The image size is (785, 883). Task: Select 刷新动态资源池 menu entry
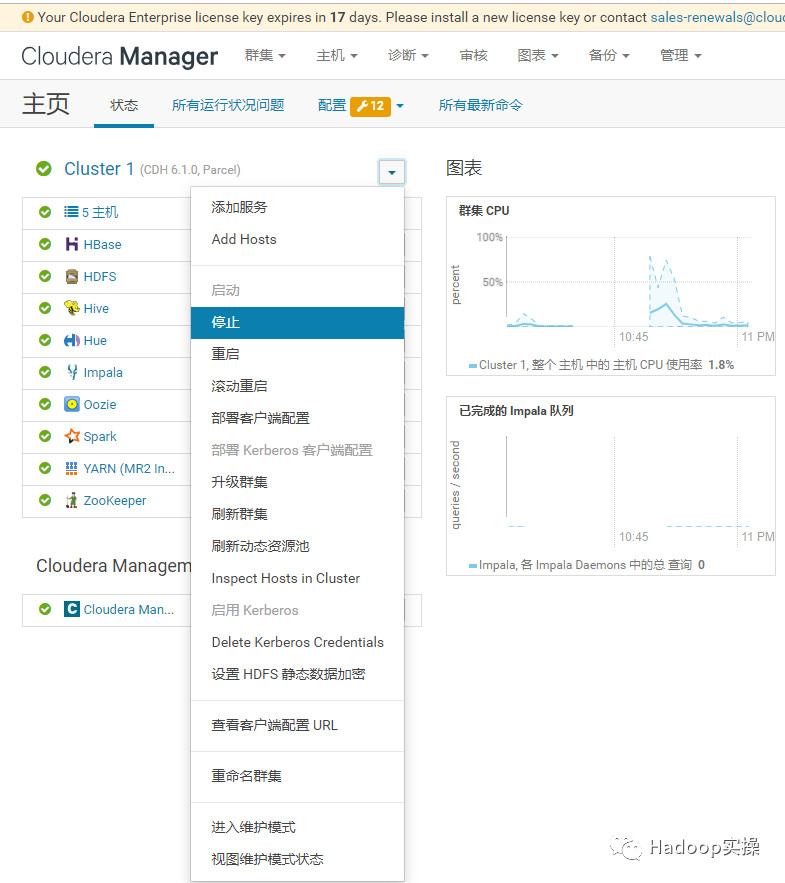click(x=297, y=546)
